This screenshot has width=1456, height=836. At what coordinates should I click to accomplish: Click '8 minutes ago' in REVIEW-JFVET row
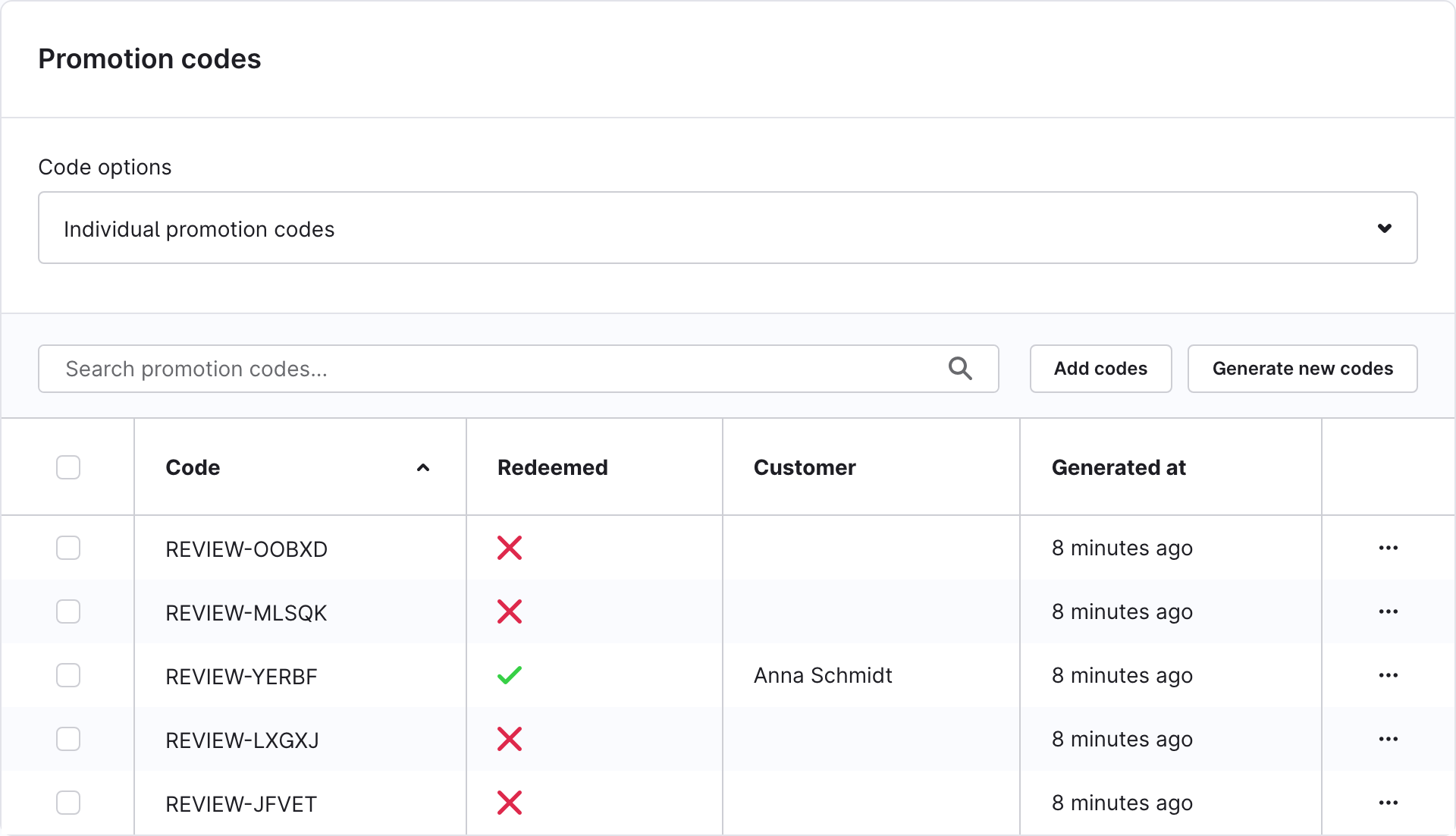(1122, 803)
